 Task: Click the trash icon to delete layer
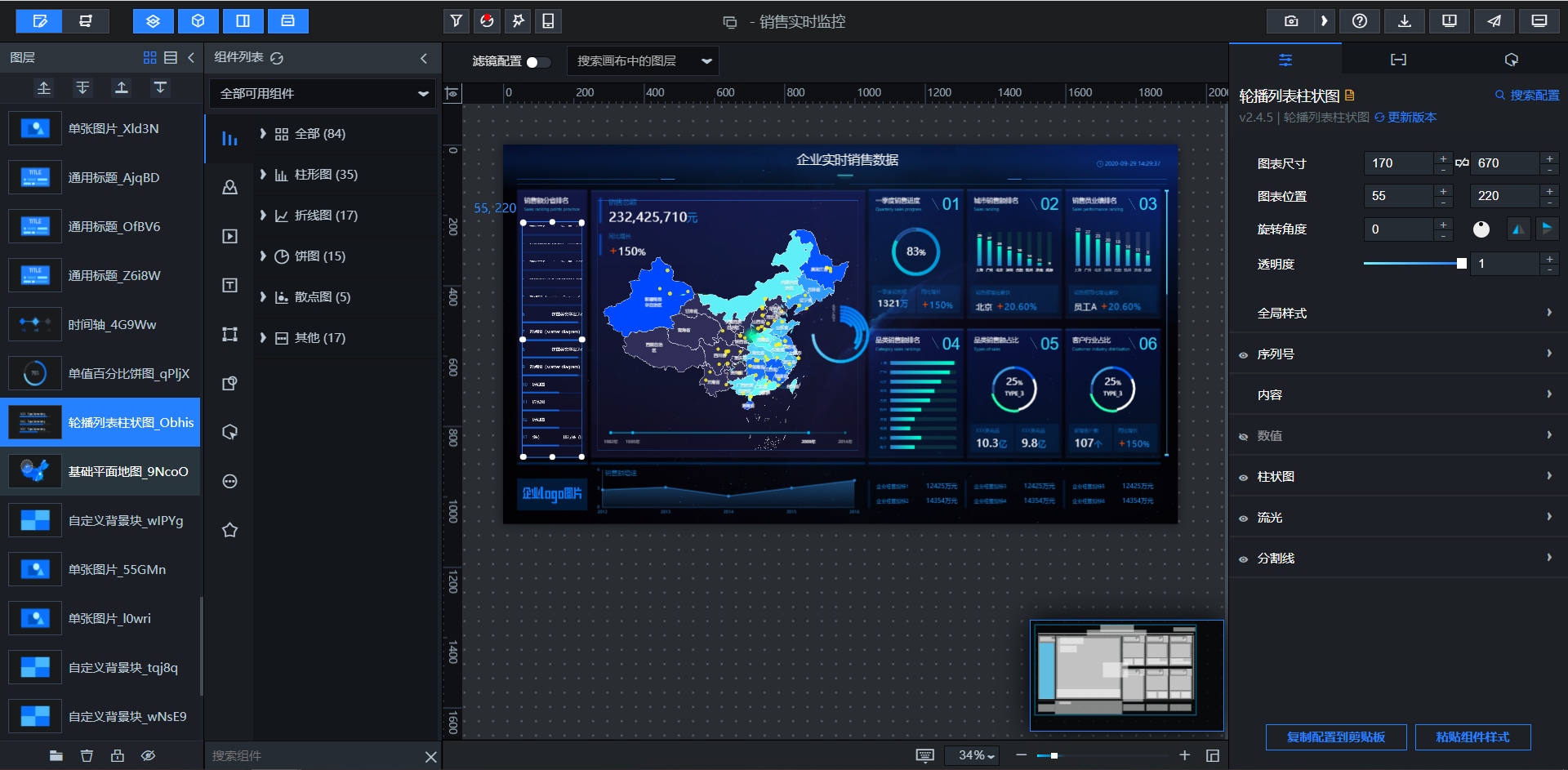pyautogui.click(x=87, y=755)
